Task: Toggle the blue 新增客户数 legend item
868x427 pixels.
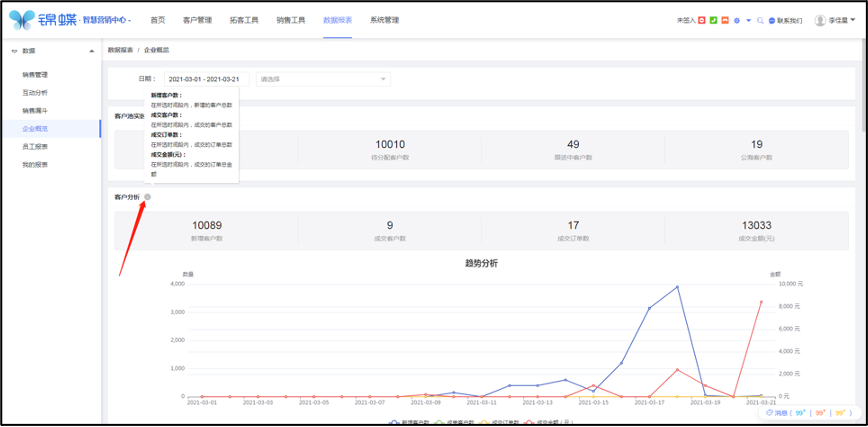Action: pyautogui.click(x=410, y=423)
